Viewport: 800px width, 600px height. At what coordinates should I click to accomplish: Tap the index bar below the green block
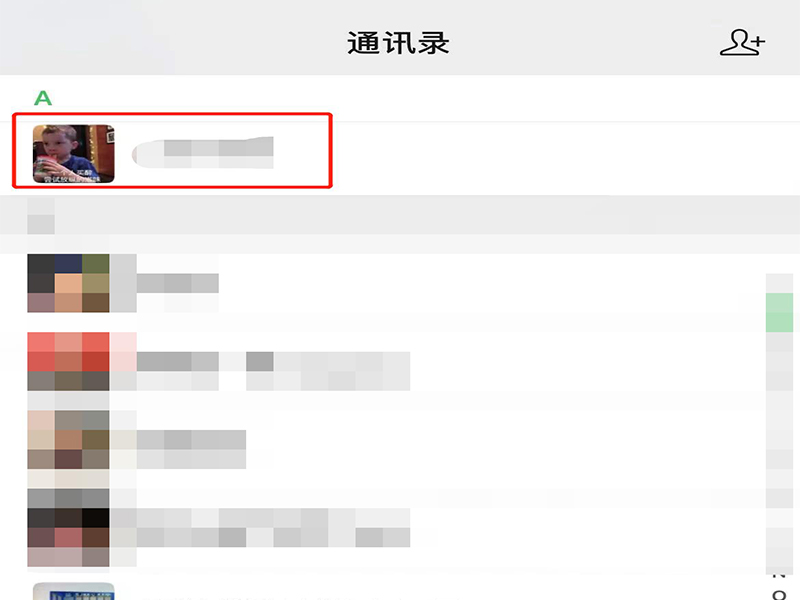click(779, 342)
